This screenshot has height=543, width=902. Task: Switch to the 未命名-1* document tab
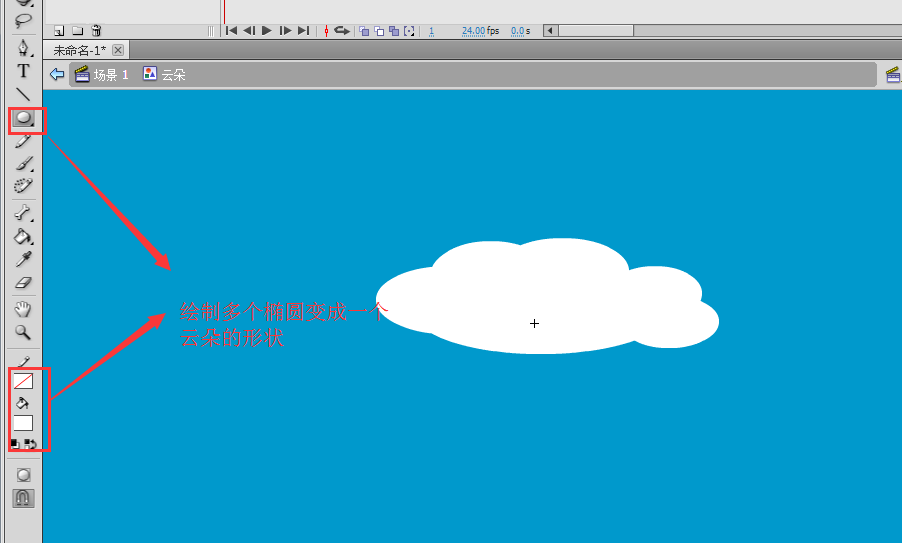79,51
